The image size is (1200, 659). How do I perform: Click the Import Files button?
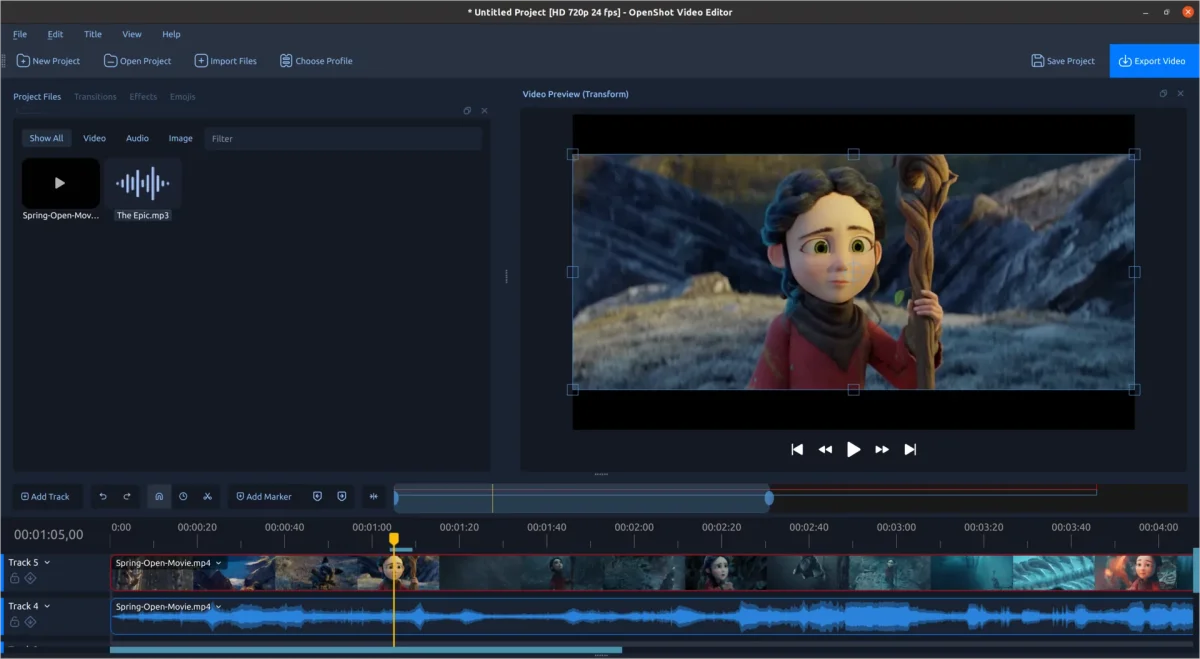click(x=225, y=61)
